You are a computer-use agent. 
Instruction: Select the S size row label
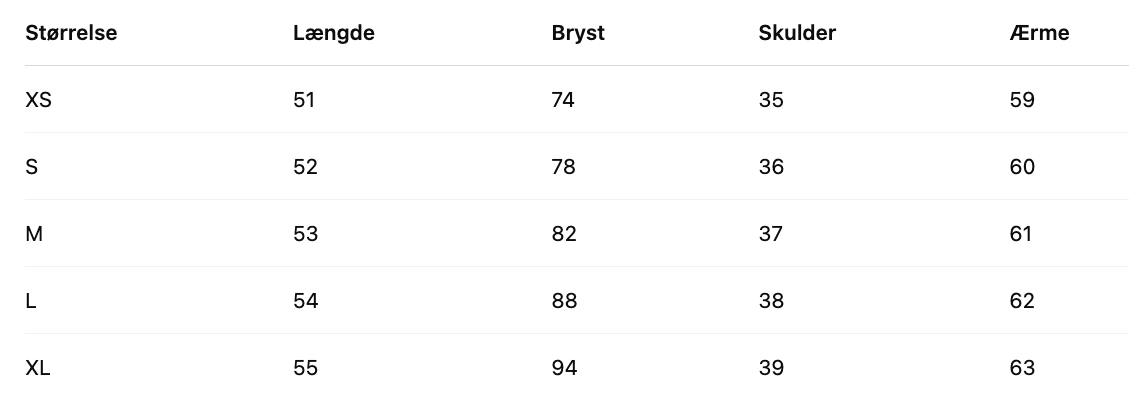point(32,167)
